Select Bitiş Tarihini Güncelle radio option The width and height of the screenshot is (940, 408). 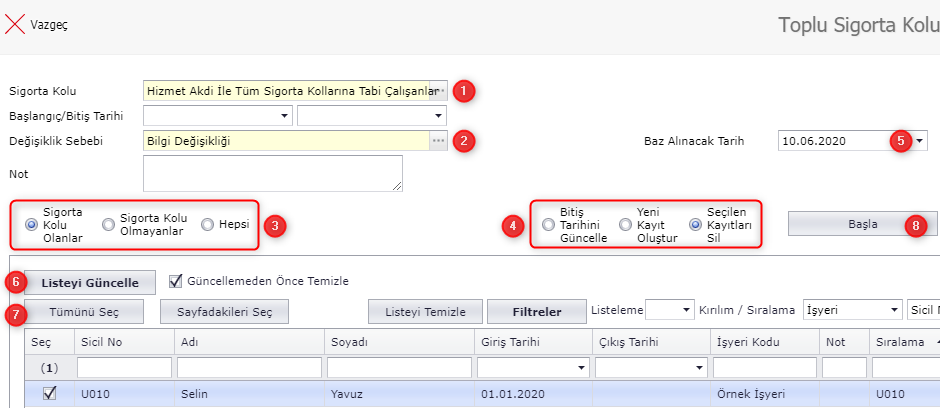548,225
